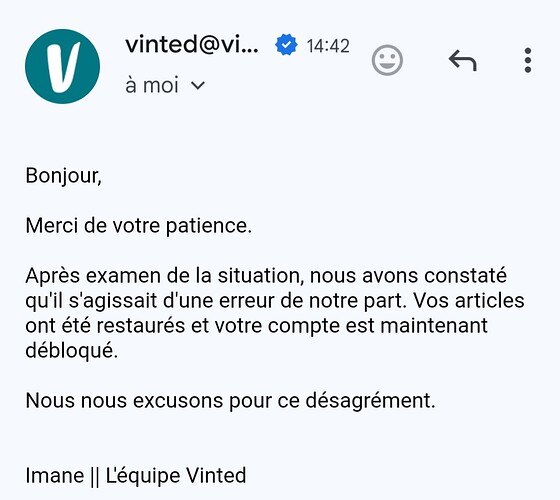Click the line starting "ont été restaurés"
The image size is (560, 500).
coord(256,326)
